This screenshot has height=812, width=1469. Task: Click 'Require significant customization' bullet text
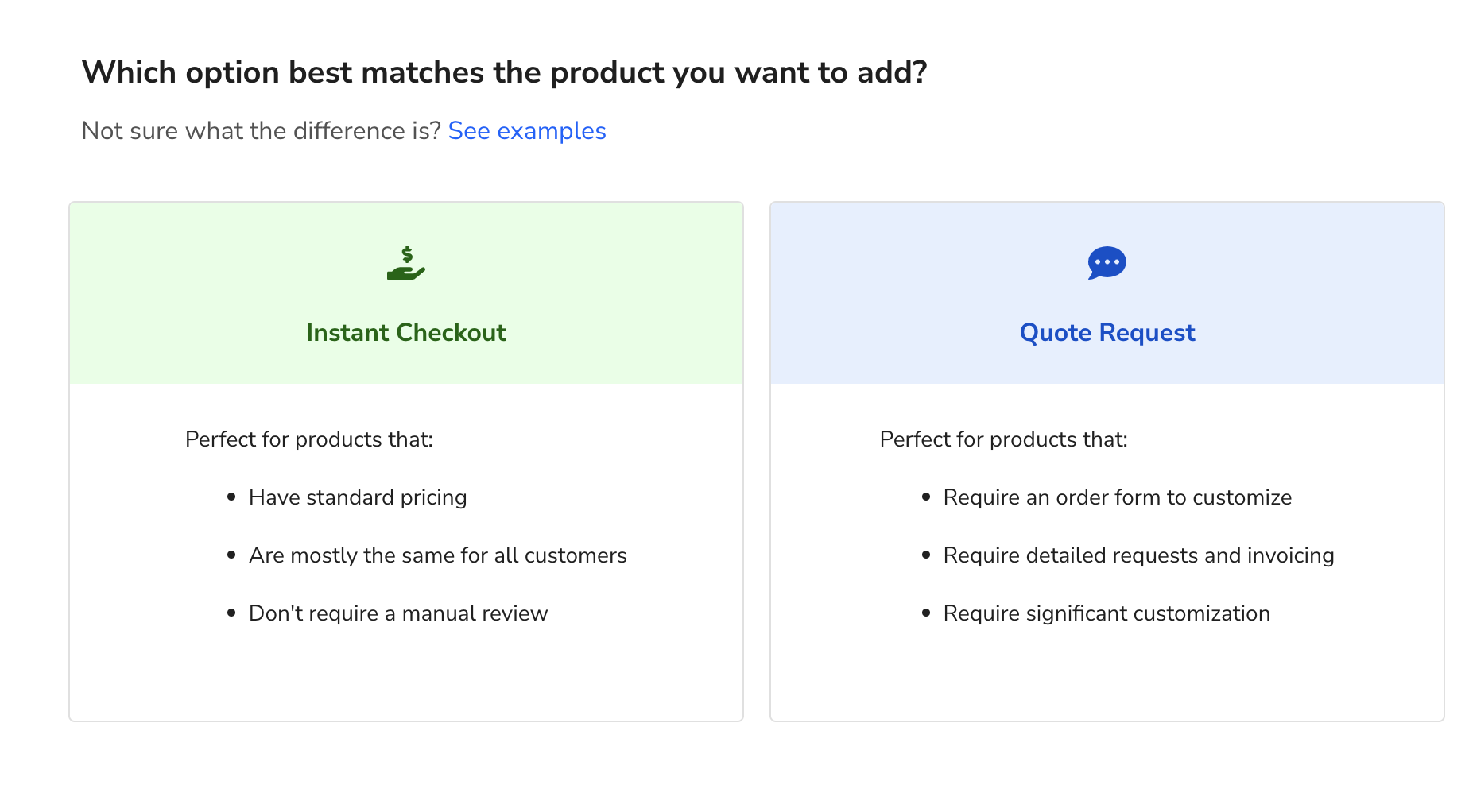[x=1107, y=613]
